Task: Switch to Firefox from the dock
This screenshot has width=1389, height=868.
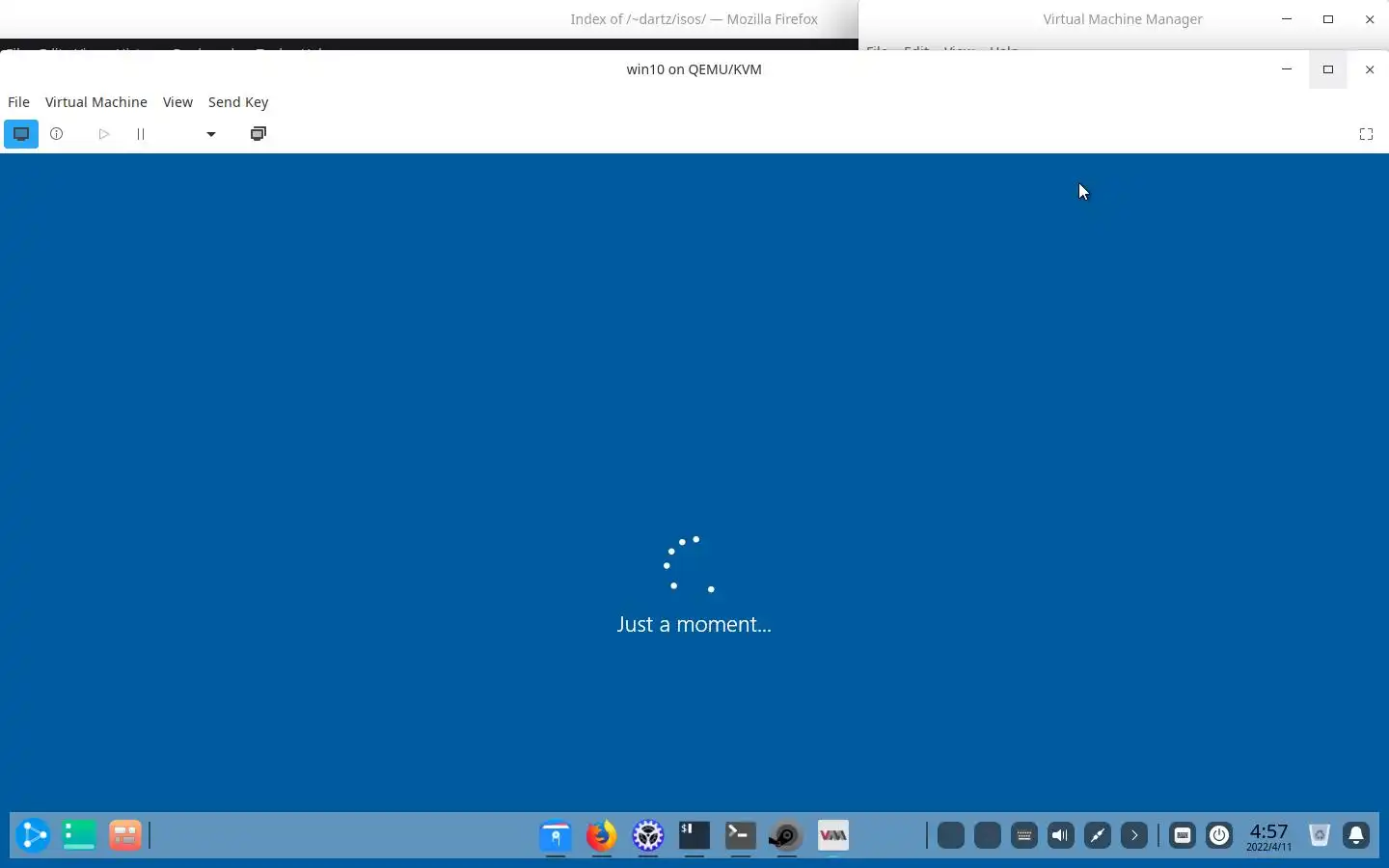Action: click(x=602, y=835)
